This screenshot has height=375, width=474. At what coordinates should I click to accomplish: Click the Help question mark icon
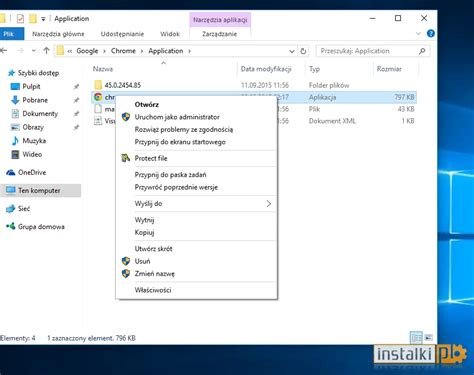pyautogui.click(x=431, y=34)
